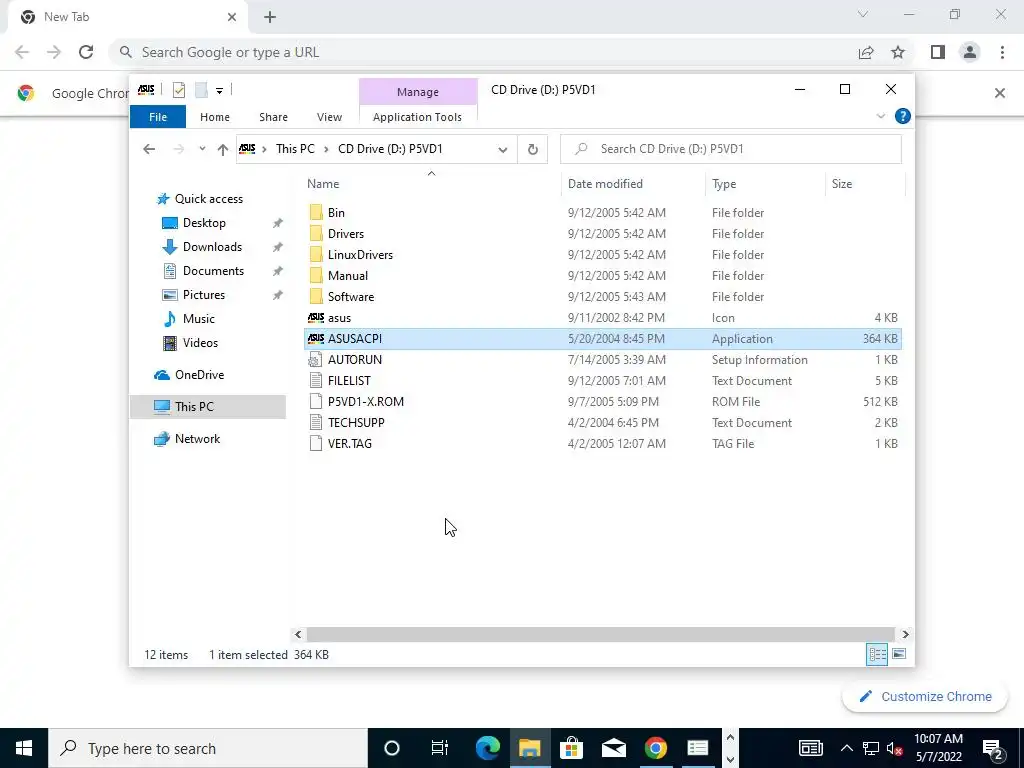Screen dimensions: 1024x768
Task: Click the Explorer back arrow
Action: pyautogui.click(x=149, y=149)
